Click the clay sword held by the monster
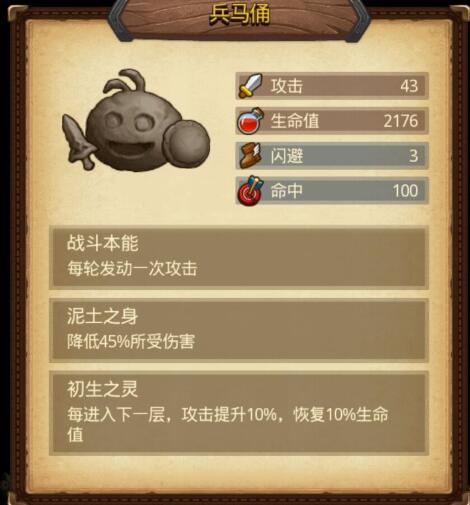 (x=79, y=142)
